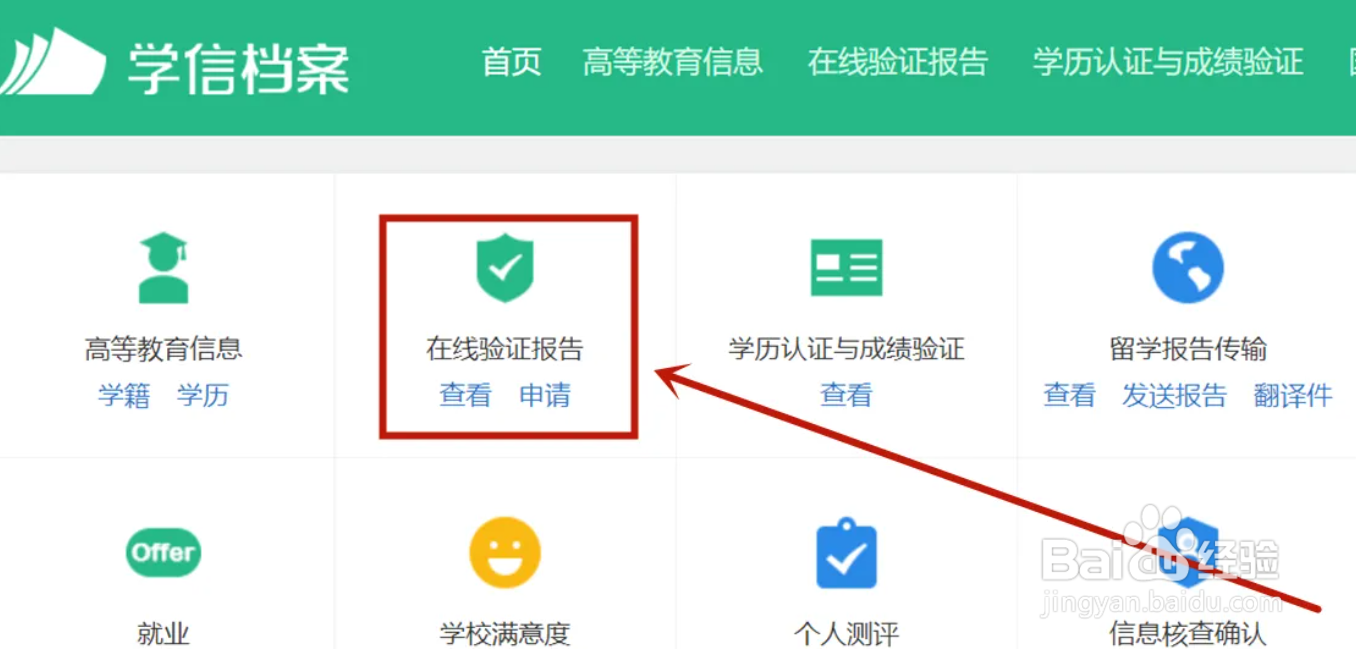Click 申请 under 在线验证报告

(545, 395)
